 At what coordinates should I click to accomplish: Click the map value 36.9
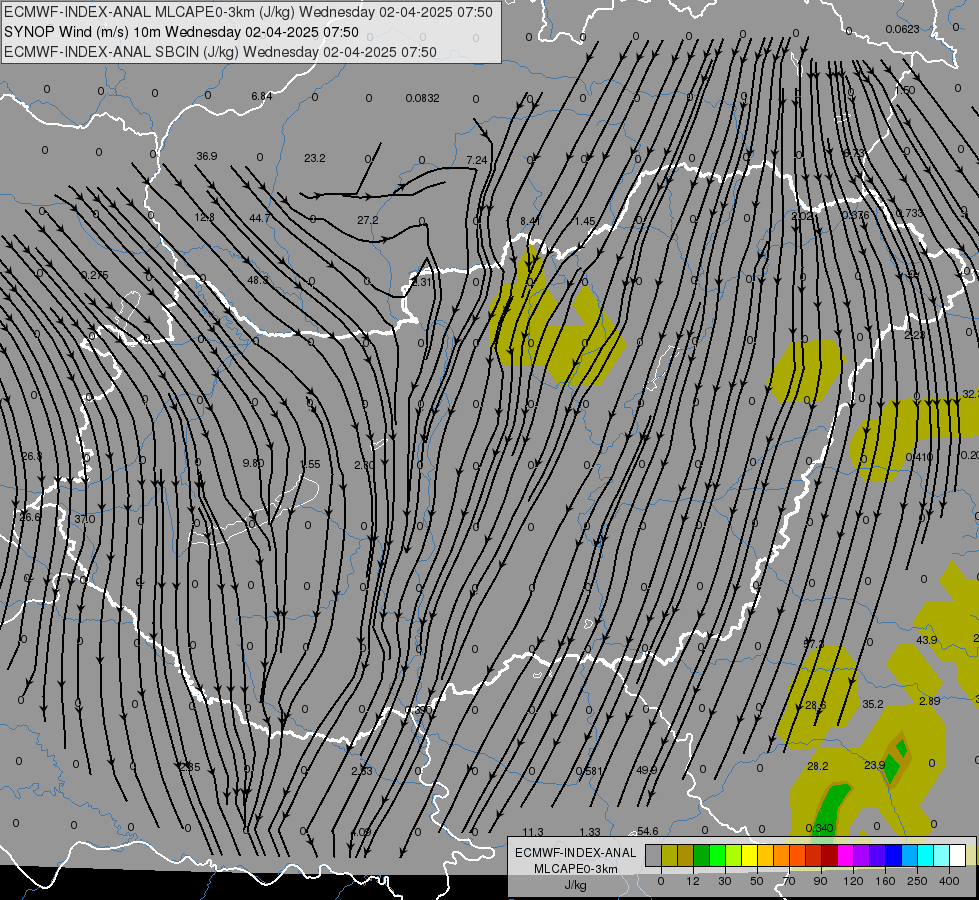(x=207, y=156)
